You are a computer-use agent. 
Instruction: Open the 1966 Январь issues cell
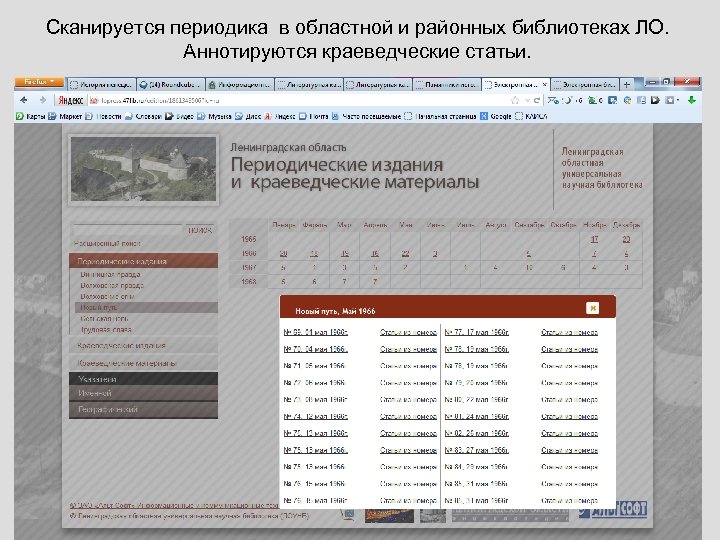[283, 253]
